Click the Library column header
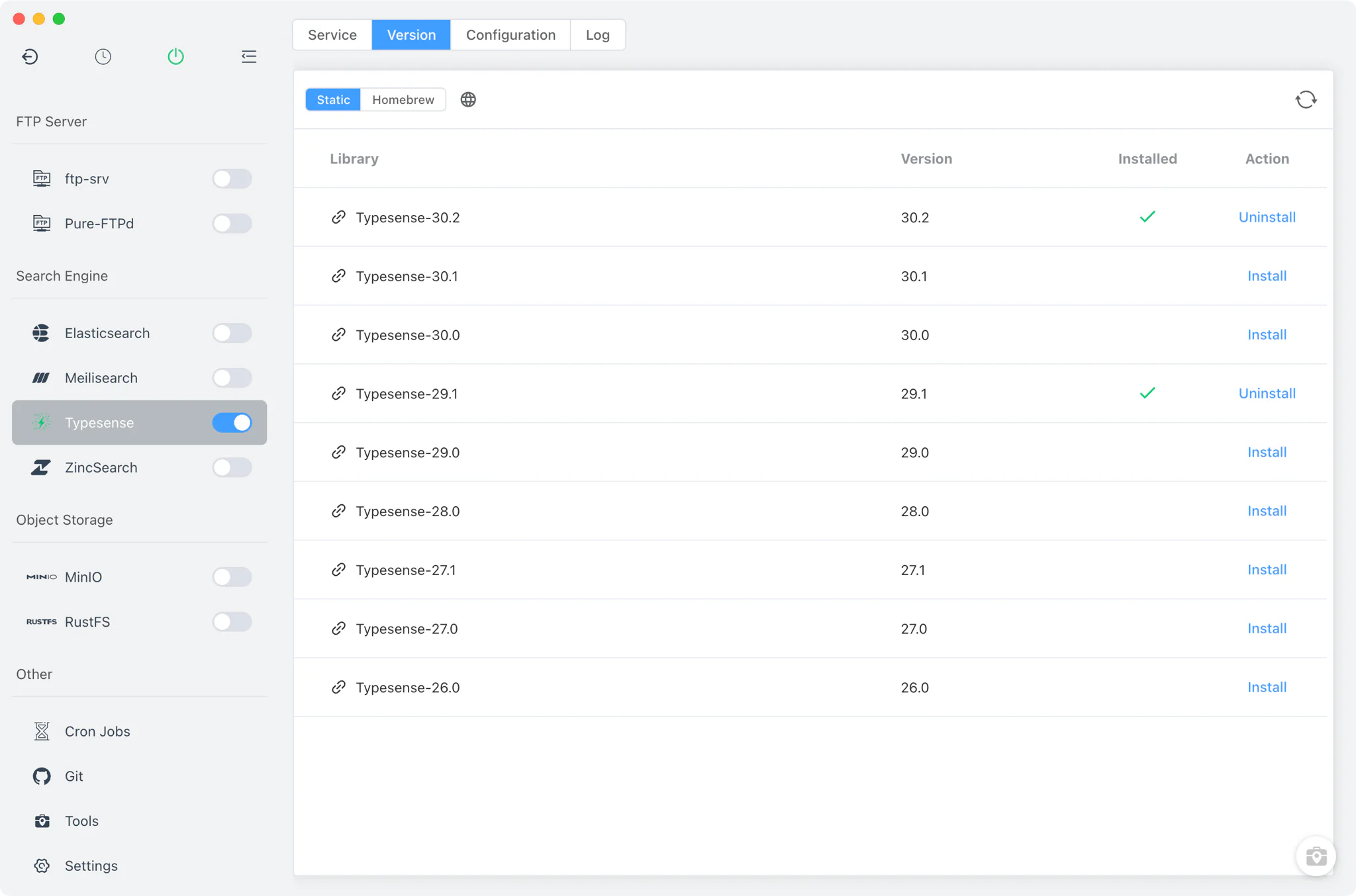 pyautogui.click(x=354, y=159)
